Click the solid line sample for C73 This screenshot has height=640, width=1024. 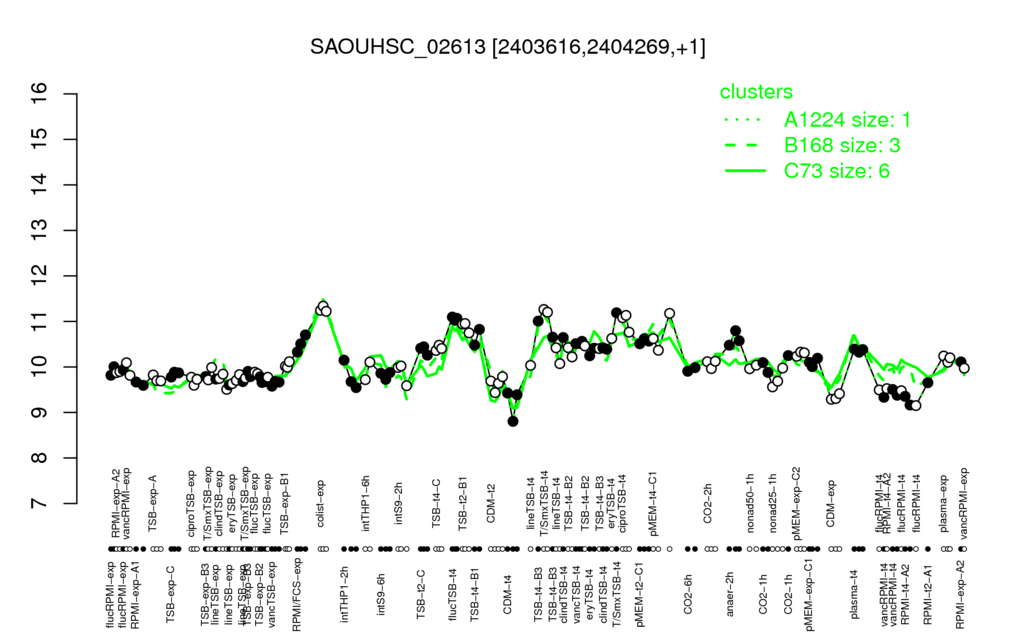click(745, 171)
